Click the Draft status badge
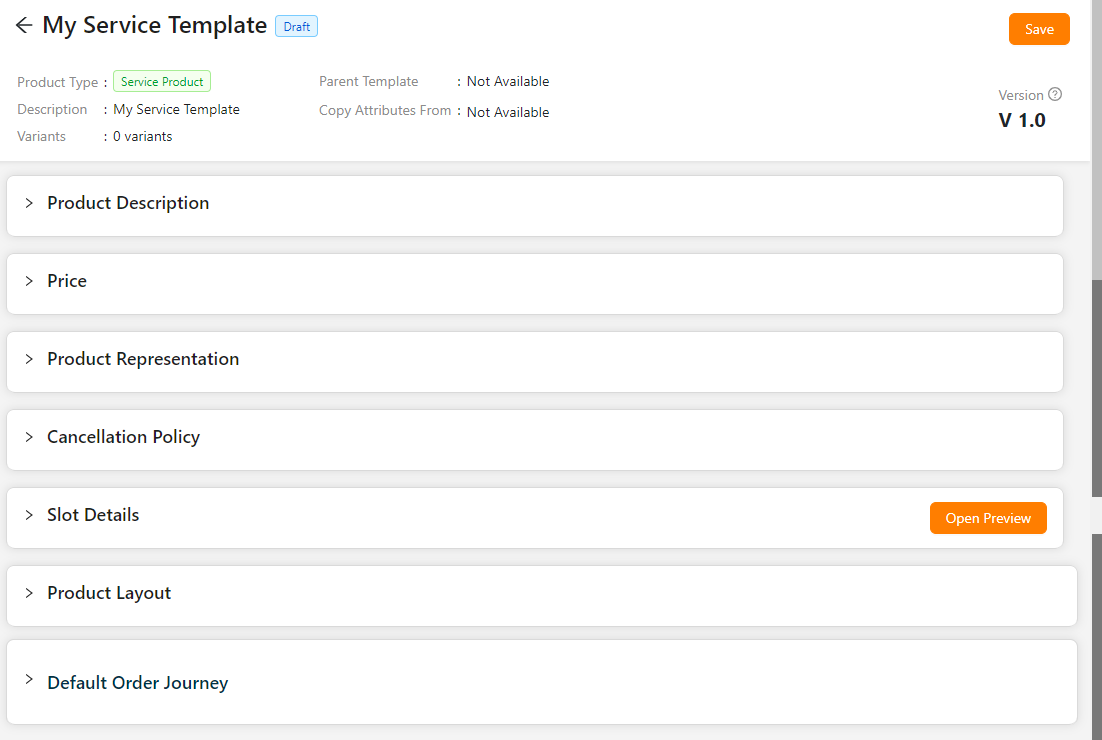Screen dimensions: 1102x740 (x=296, y=27)
